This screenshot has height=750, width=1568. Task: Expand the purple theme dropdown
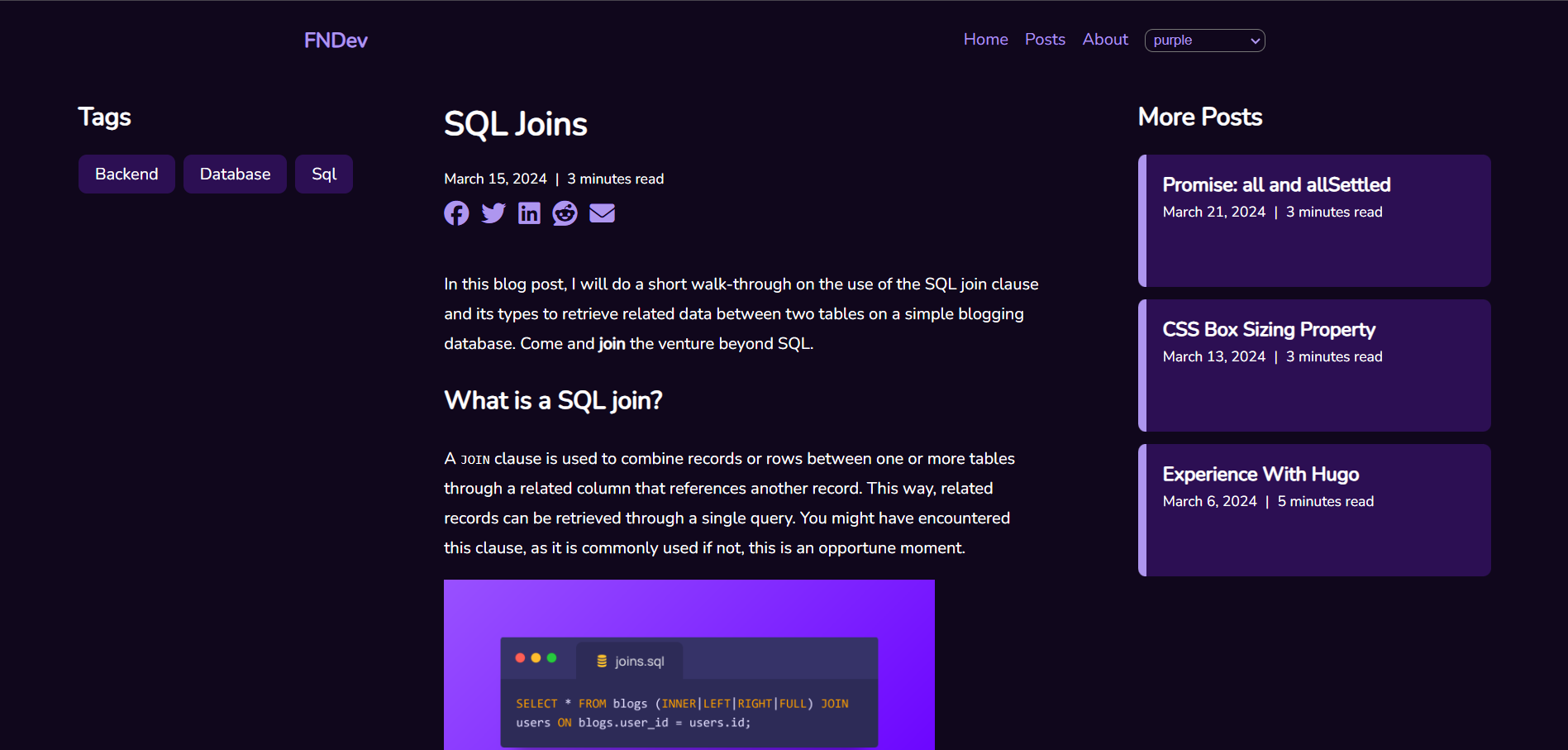1204,41
